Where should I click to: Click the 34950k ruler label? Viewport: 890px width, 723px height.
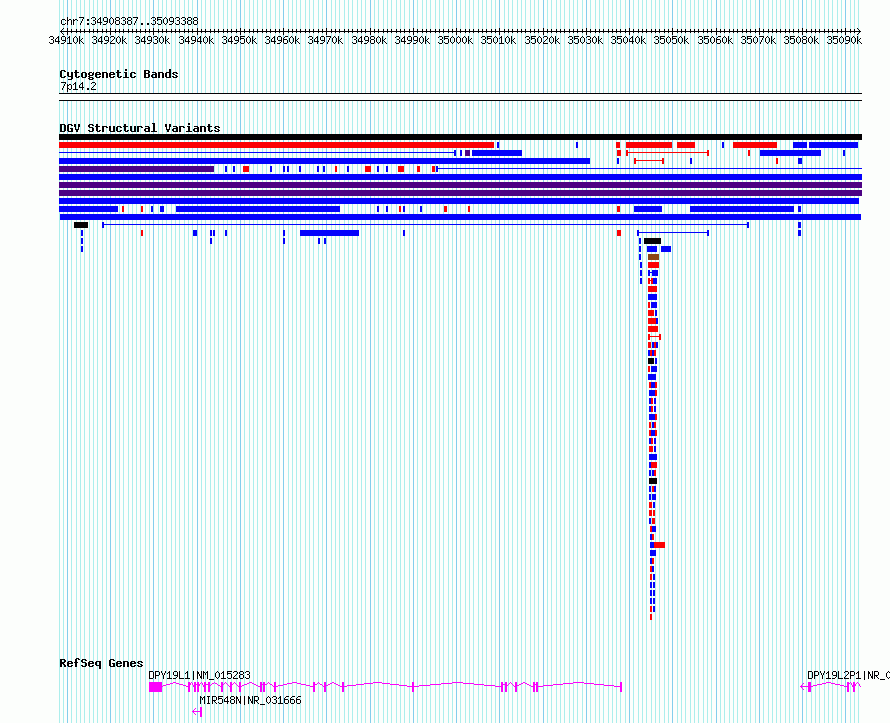(239, 40)
